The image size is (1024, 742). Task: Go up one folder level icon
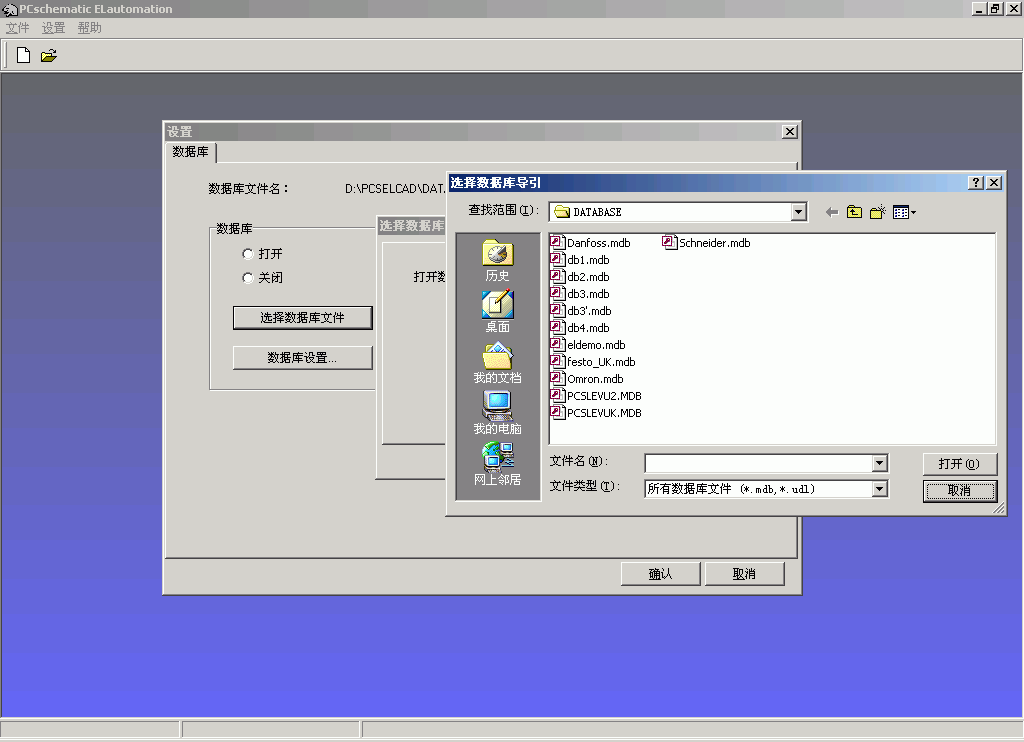coord(854,212)
